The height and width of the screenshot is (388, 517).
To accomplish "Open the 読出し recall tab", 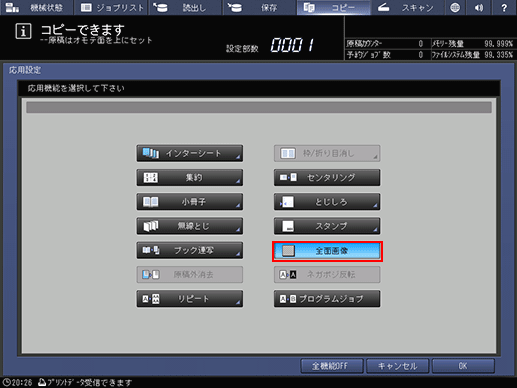I will 185,7.
